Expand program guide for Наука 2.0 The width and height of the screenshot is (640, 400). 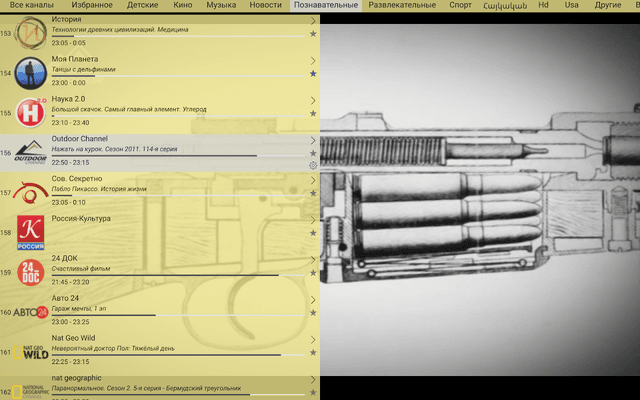pos(313,100)
